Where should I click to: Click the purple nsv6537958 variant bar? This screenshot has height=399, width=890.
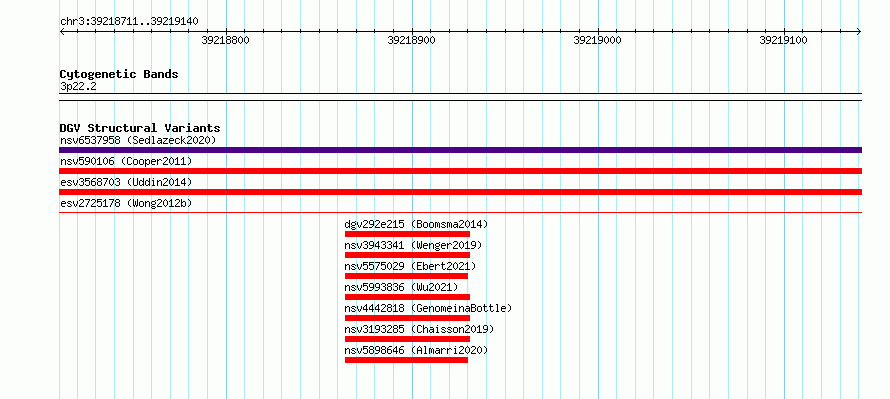click(460, 150)
